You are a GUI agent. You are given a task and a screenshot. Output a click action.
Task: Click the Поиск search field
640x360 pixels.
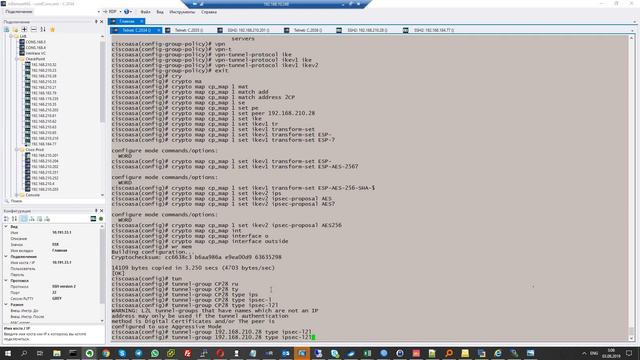click(53, 201)
